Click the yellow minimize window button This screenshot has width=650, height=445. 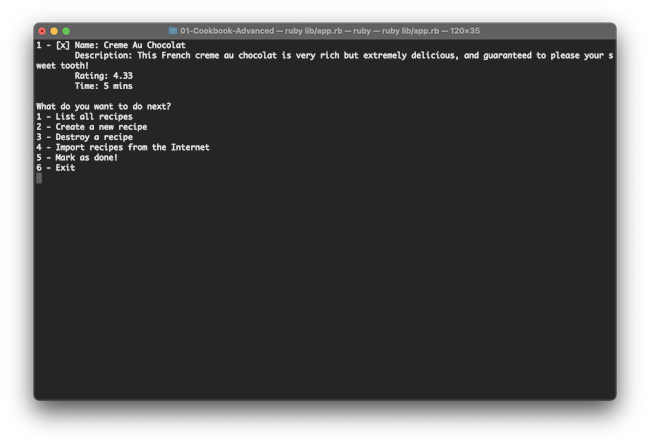[x=54, y=31]
